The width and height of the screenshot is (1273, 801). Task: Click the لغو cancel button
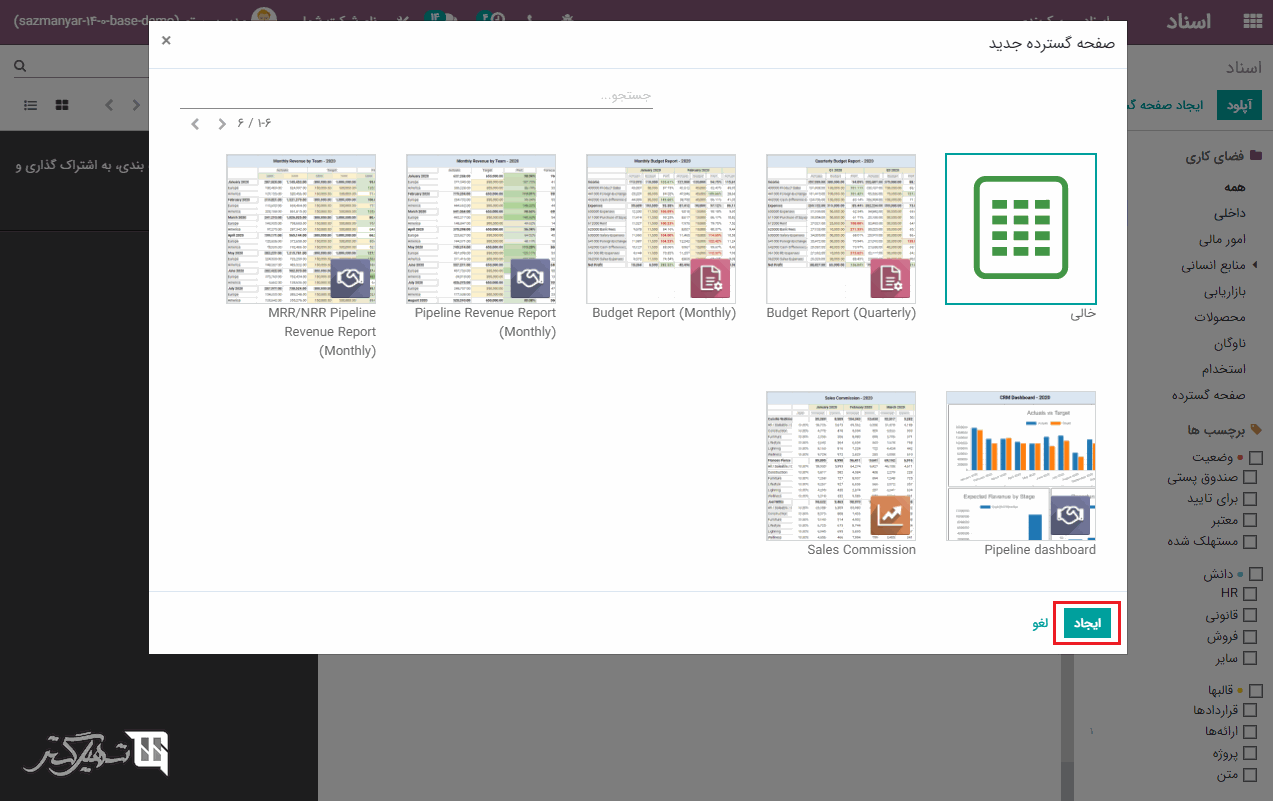pyautogui.click(x=1041, y=623)
